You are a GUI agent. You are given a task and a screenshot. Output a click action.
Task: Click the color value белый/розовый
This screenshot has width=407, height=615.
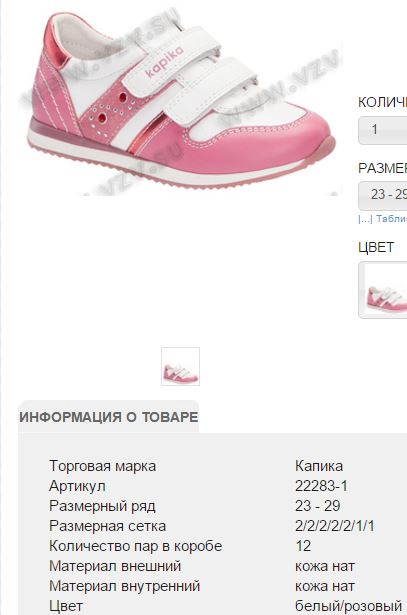[348, 606]
